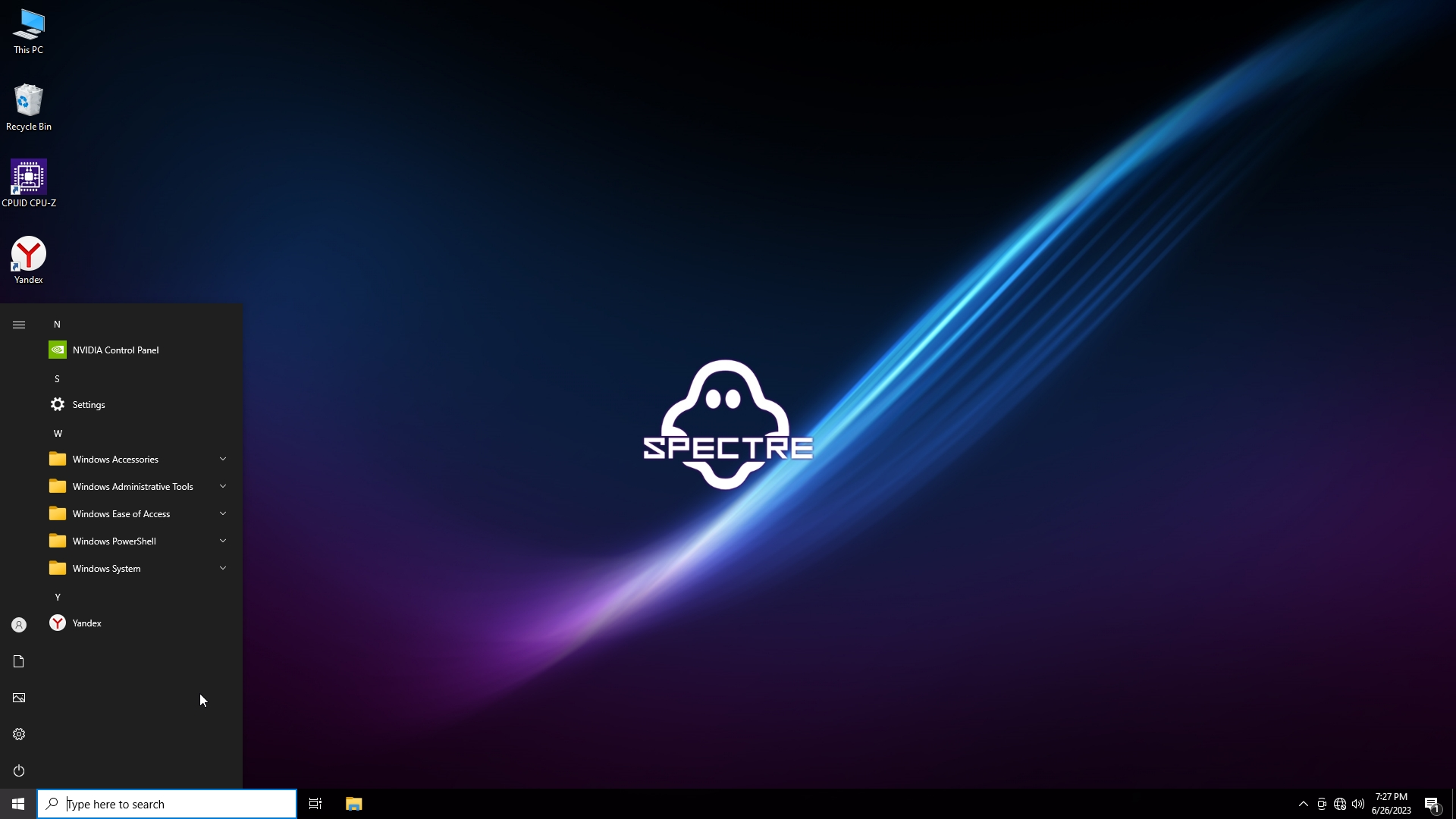Screen dimensions: 1456x819
Task: Open Documents from Start menu sidebar
Action: (19, 661)
